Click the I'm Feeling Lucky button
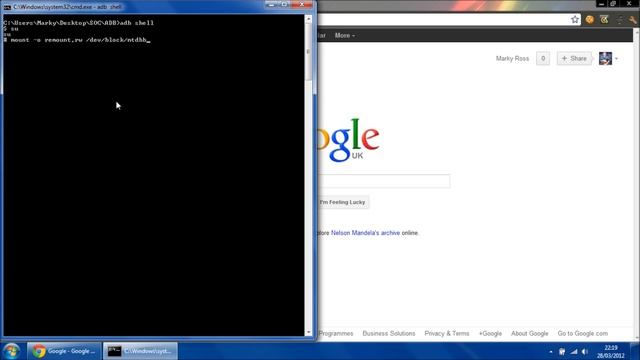Screen dimensions: 640x360 pos(342,202)
